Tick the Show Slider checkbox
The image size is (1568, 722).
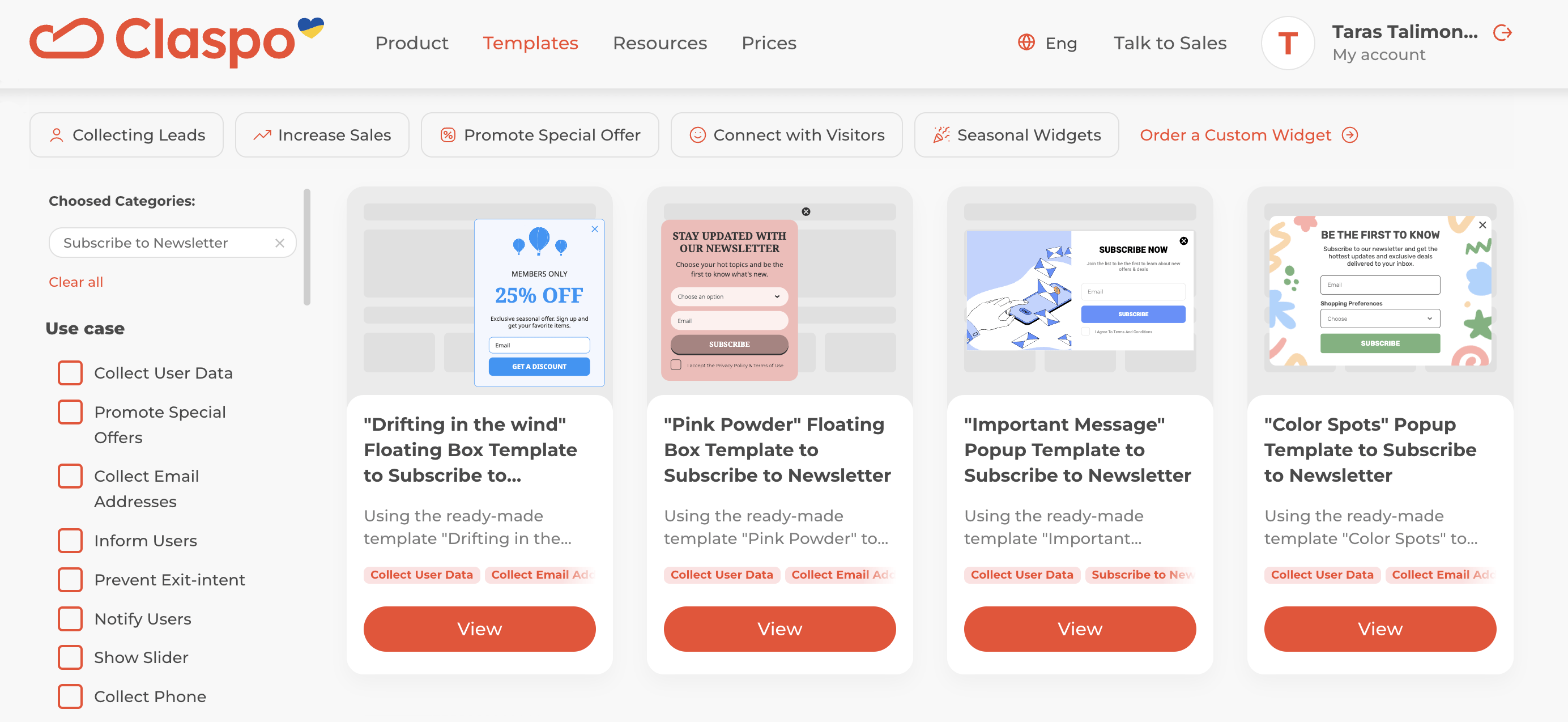[x=70, y=657]
